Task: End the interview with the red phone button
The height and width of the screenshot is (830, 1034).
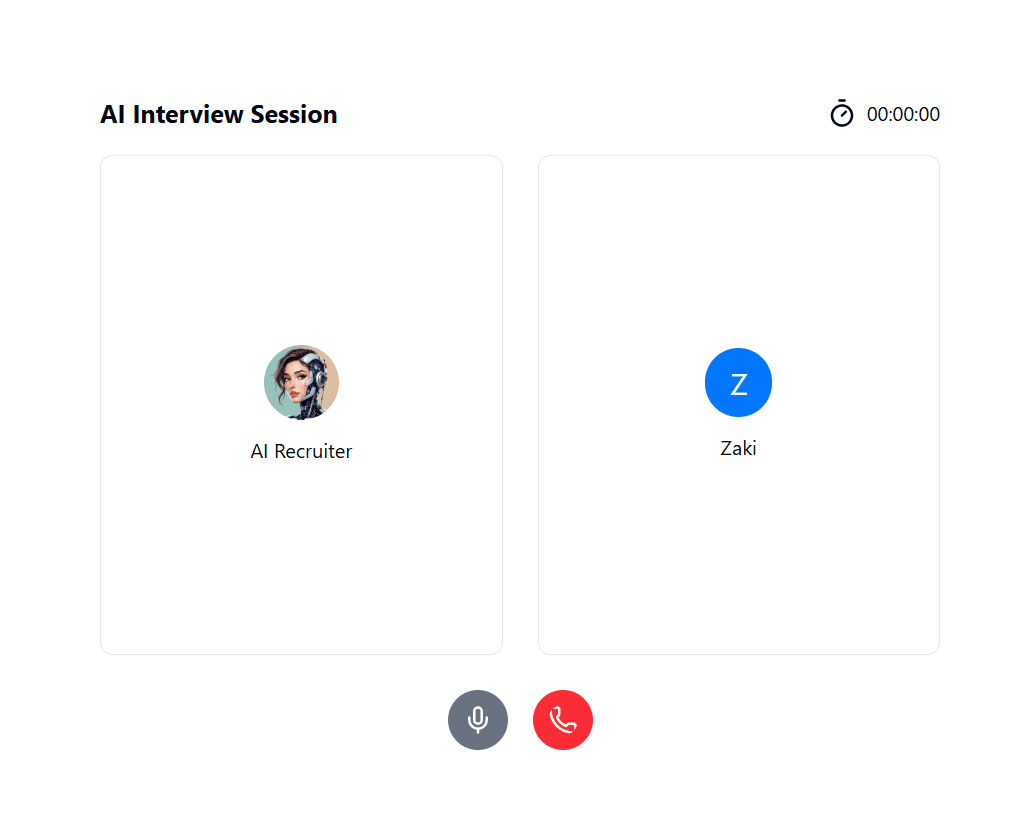Action: click(x=563, y=719)
